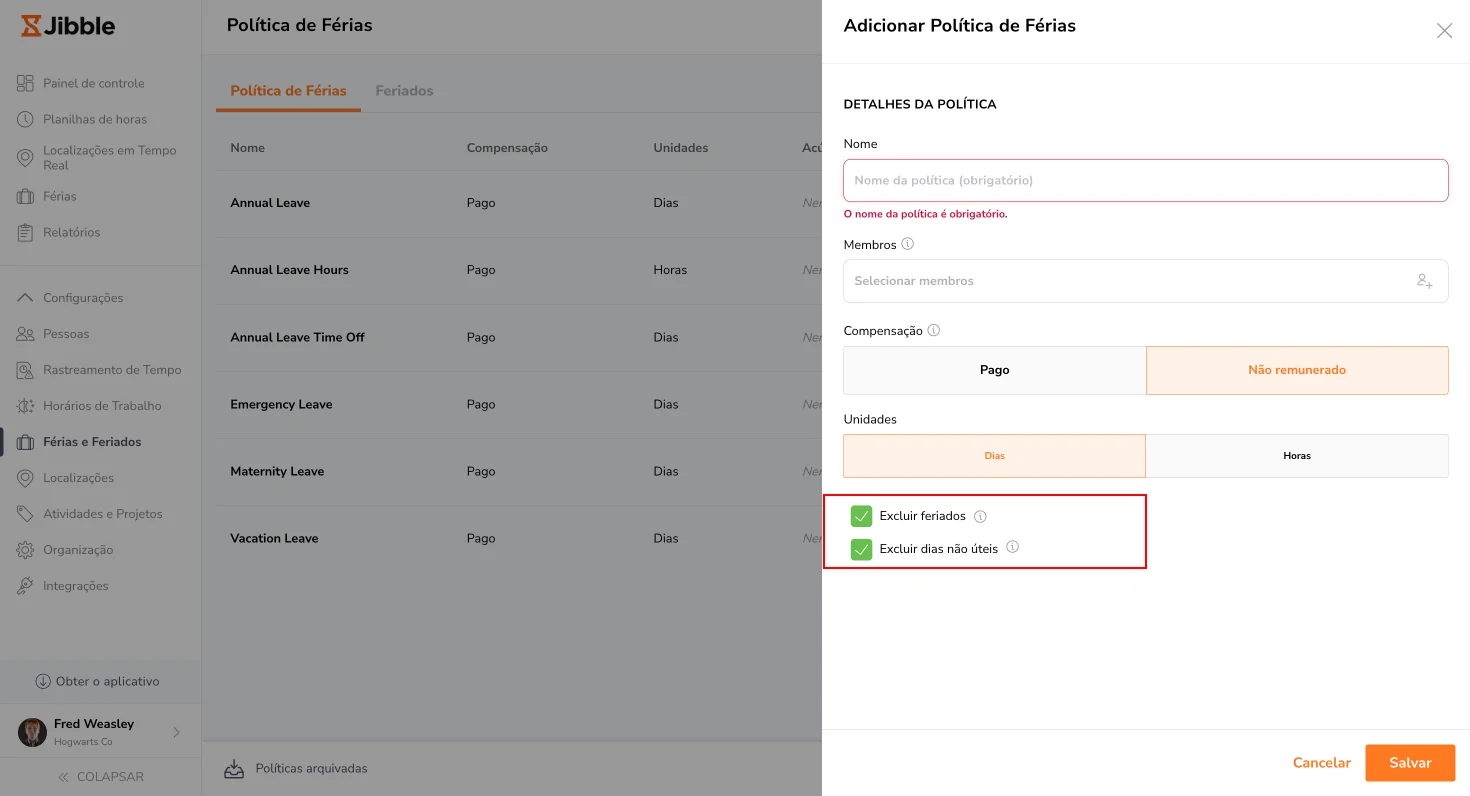Click Fred Weasley's avatar photo
The width and height of the screenshot is (1470, 796).
tap(32, 732)
